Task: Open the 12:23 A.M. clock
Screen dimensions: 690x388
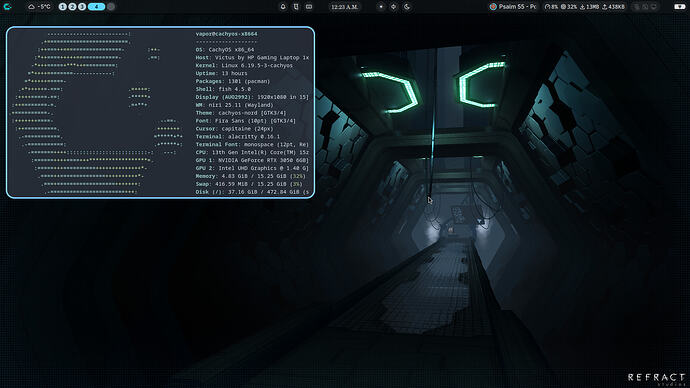Action: [x=345, y=7]
